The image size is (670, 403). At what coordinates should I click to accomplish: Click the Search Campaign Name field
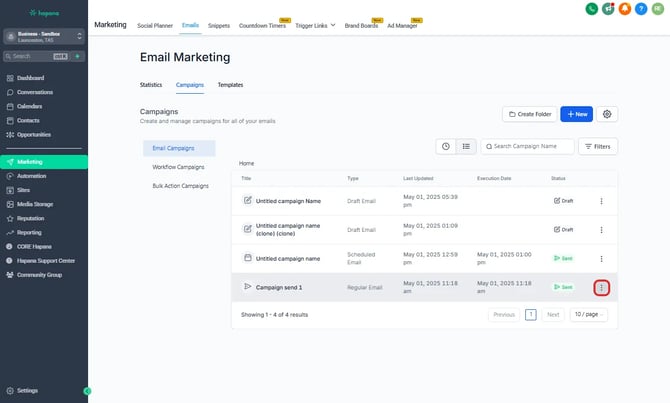(530, 147)
